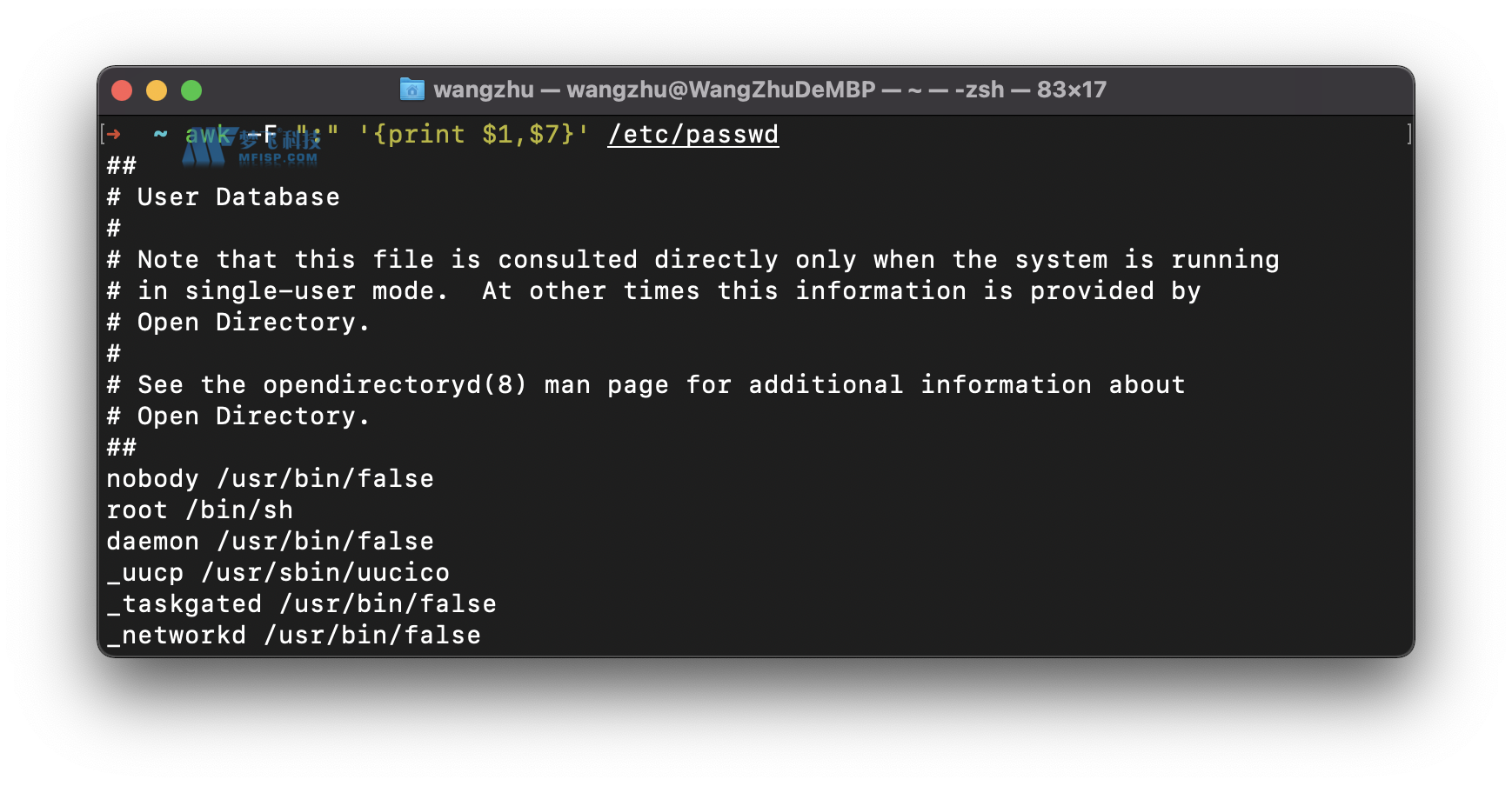Select the window title wangzhu@WangZhuDeMBP
Viewport: 1512px width, 786px height.
point(722,90)
